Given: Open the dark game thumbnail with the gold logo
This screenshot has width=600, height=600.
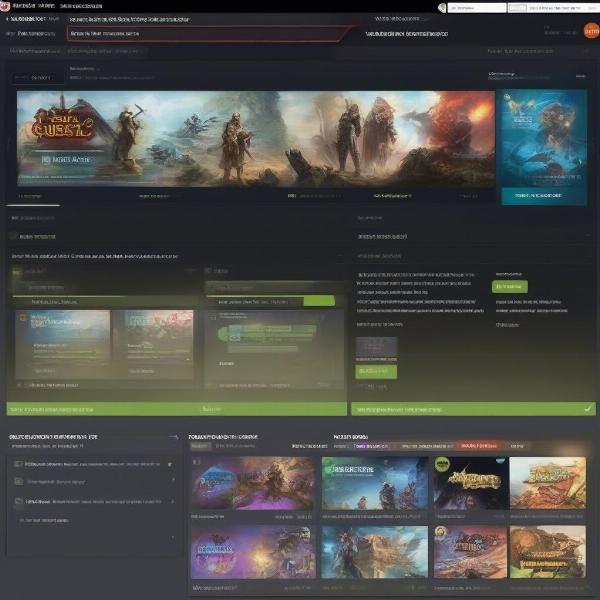Looking at the screenshot, I should point(471,483).
